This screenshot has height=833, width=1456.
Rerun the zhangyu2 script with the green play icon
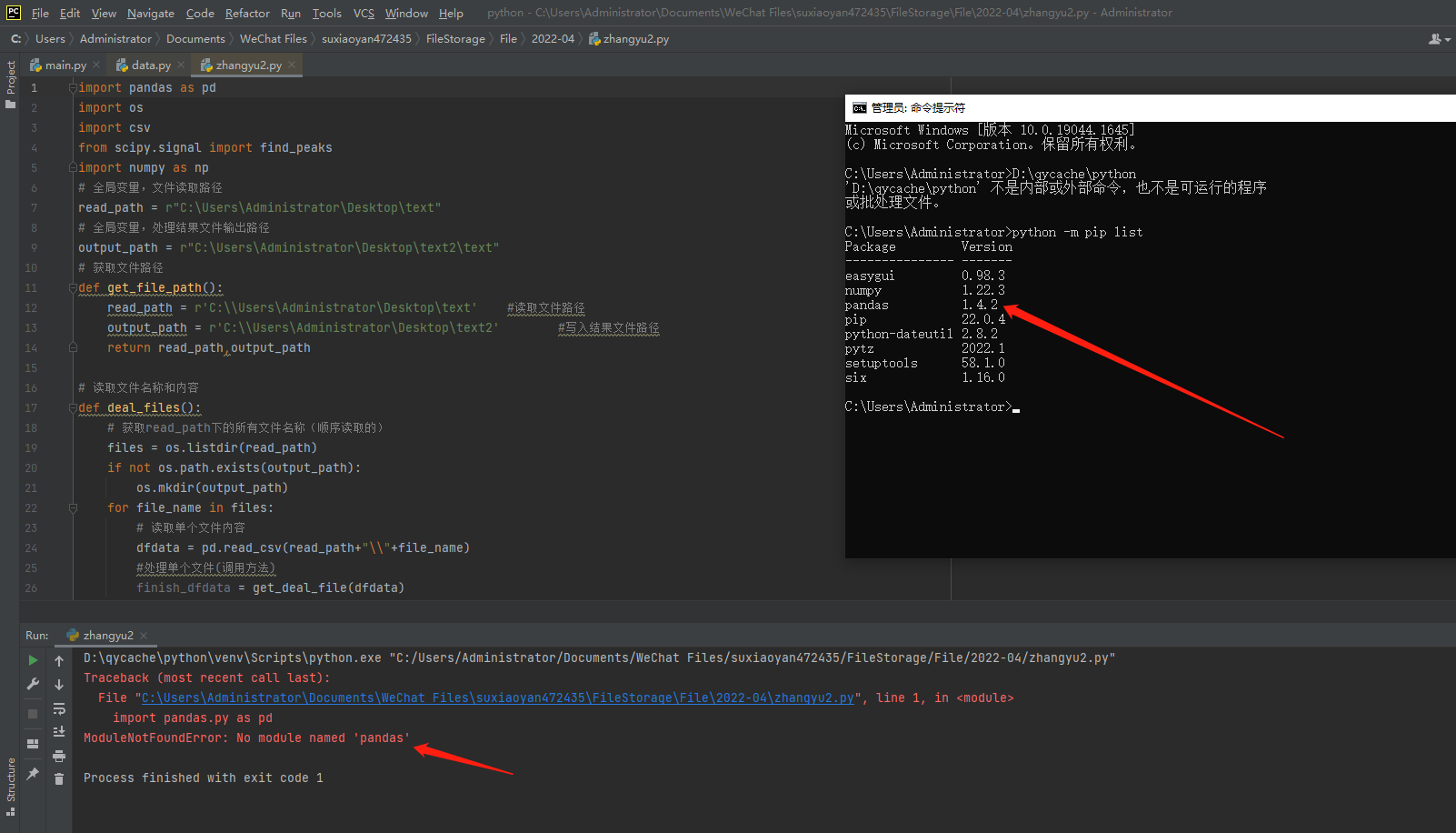33,660
